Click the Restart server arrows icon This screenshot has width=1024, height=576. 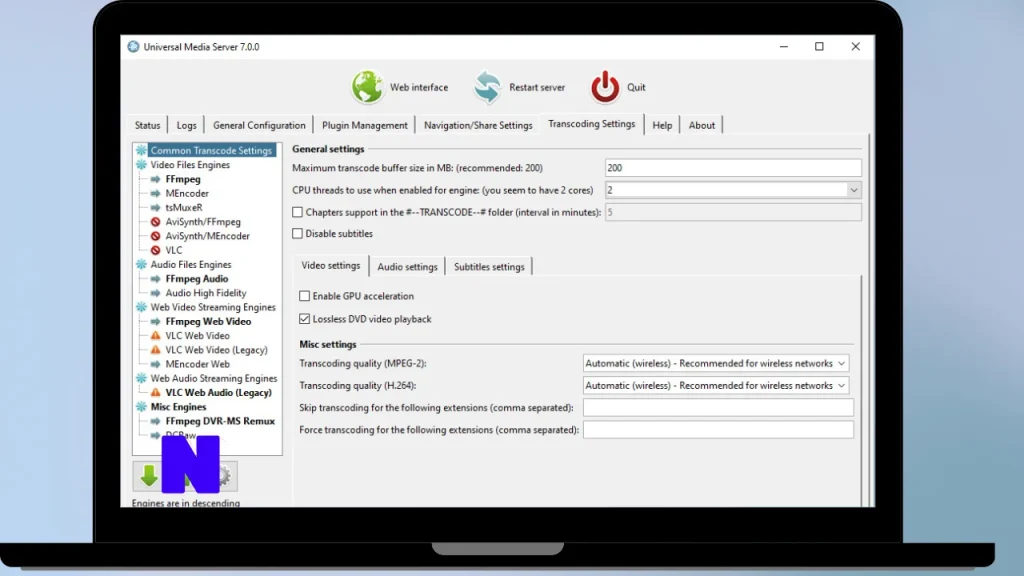[x=487, y=87]
